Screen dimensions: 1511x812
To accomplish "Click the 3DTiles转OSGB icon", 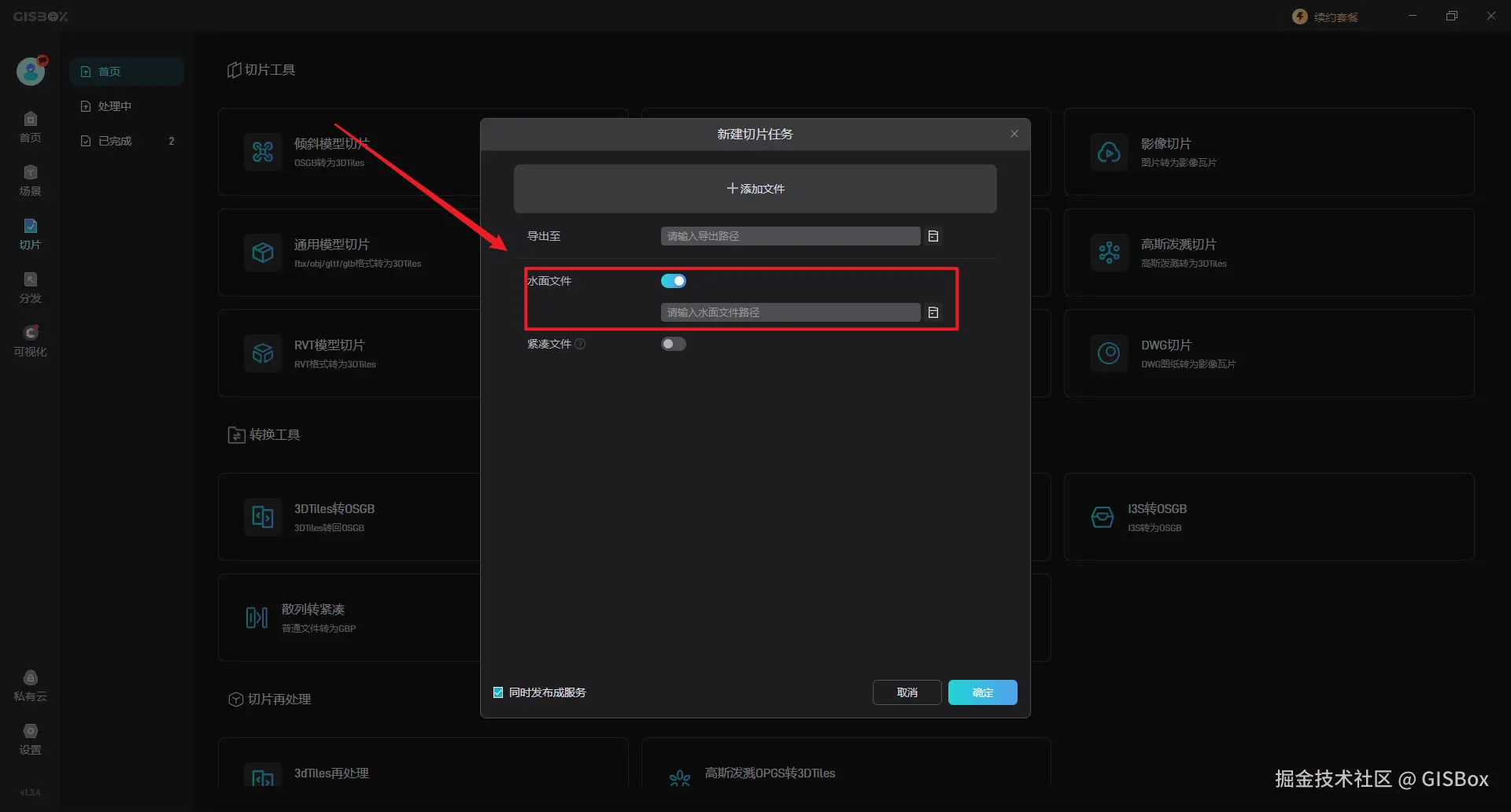I will 263,517.
